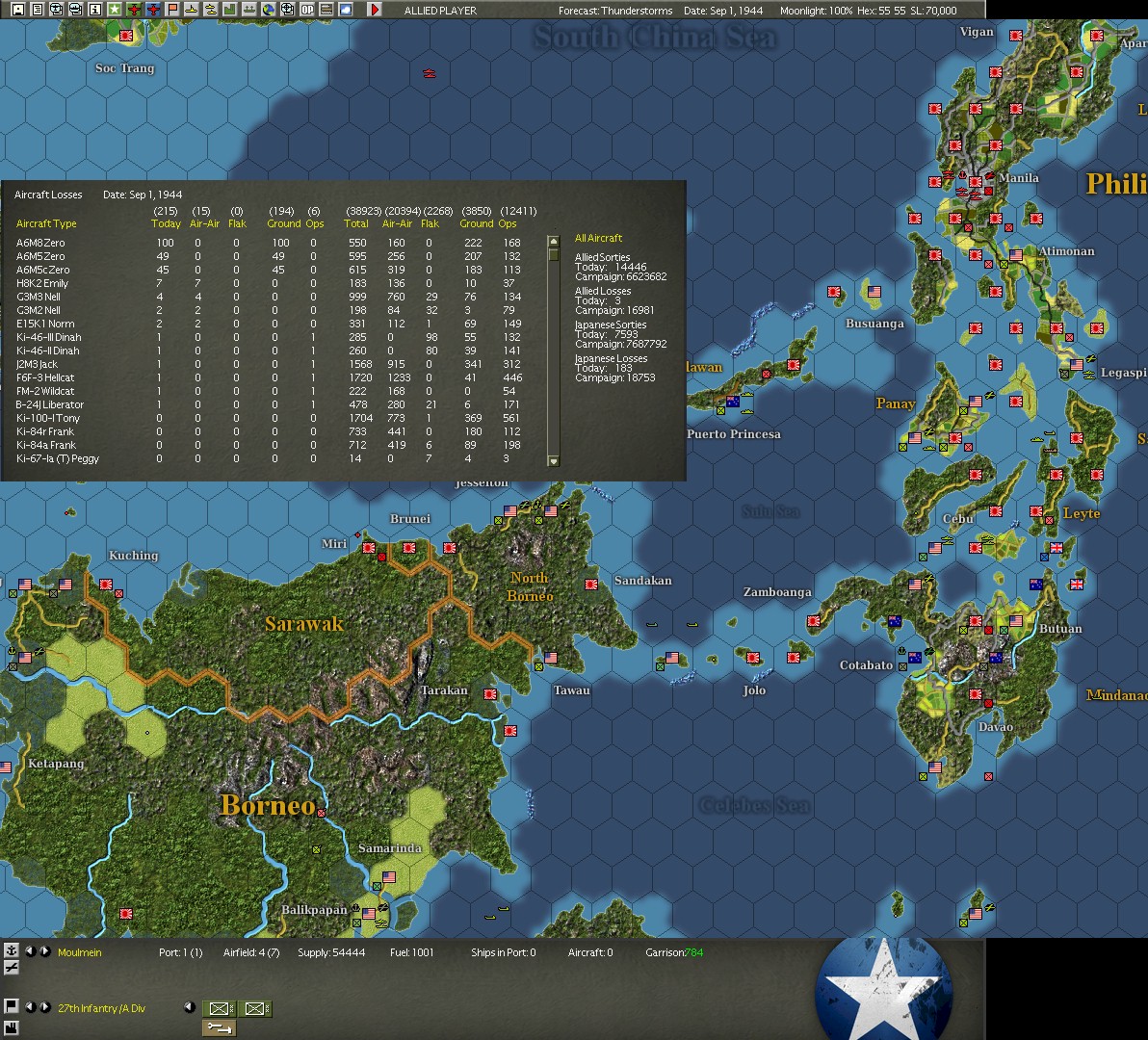Image resolution: width=1148 pixels, height=1040 pixels.
Task: Click the save game disk icon
Action: tap(18, 10)
